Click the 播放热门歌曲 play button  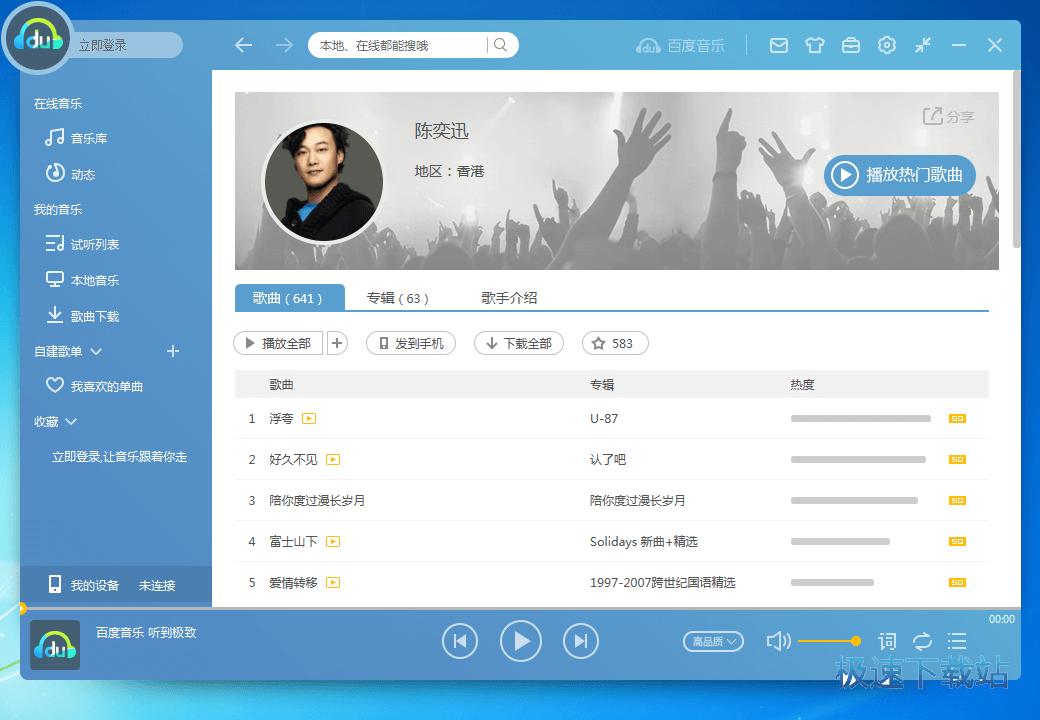898,174
